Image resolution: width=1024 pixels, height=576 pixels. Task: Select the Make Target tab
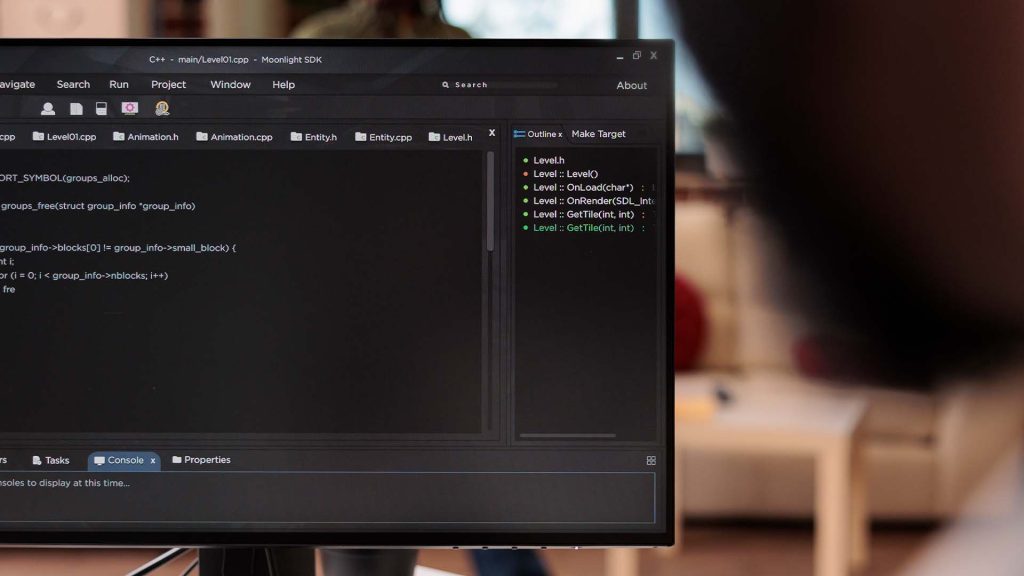pos(598,134)
